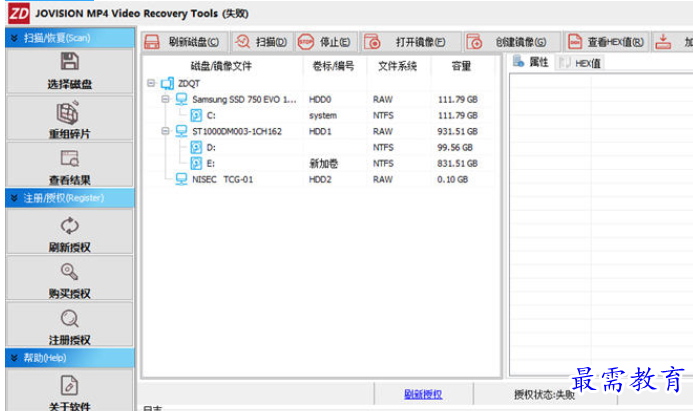Select the E: 新加卷 partition

pyautogui.click(x=321, y=164)
